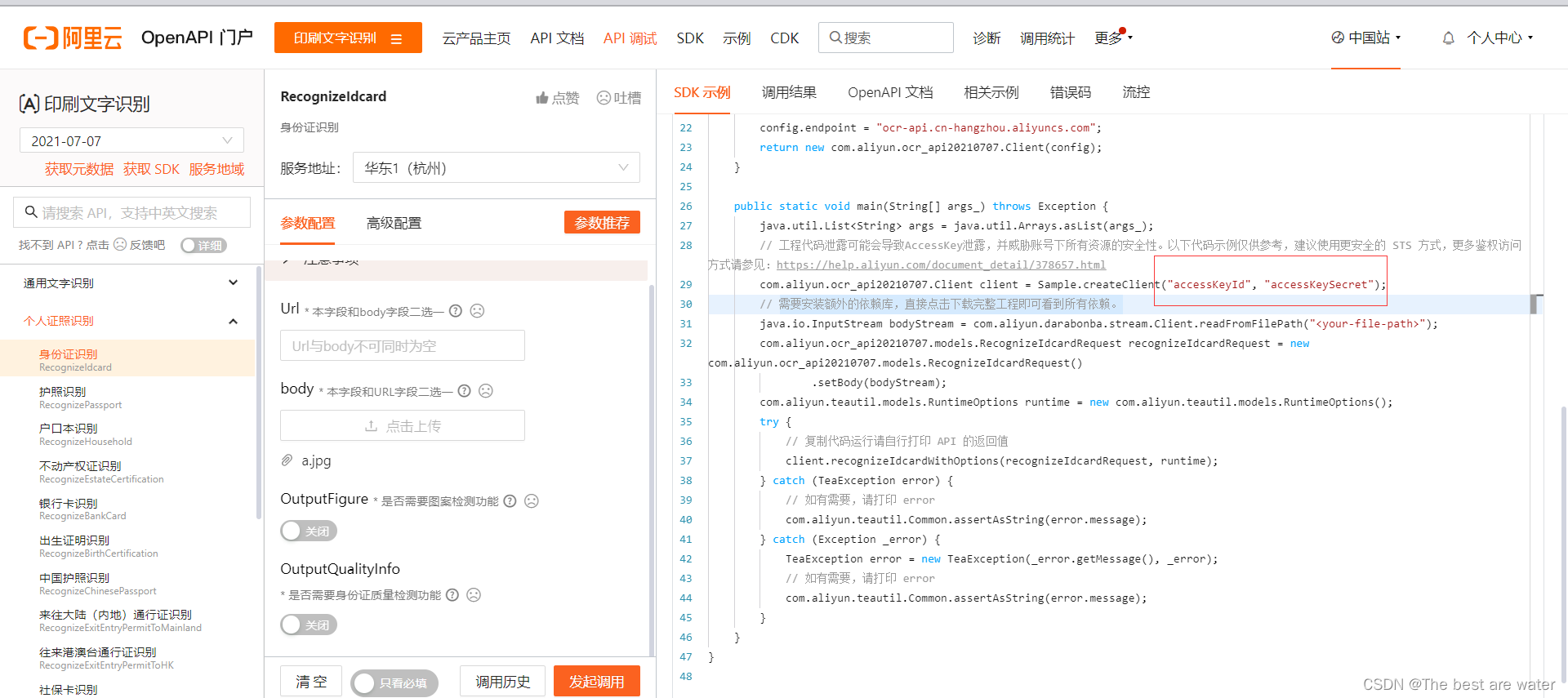Click the paperclip icon beside a.jpg
Viewport: 1568px width, 698px height.
pos(287,460)
